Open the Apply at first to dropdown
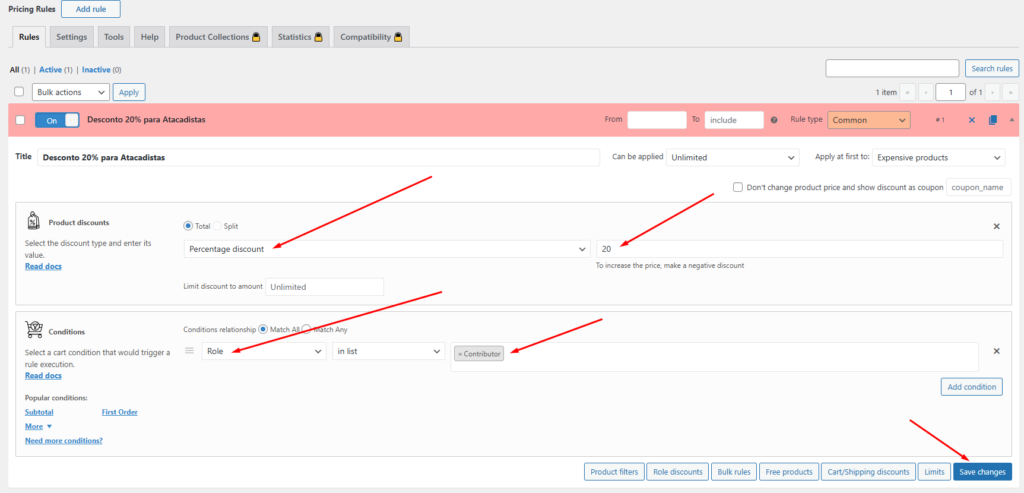Image resolution: width=1024 pixels, height=493 pixels. point(938,157)
